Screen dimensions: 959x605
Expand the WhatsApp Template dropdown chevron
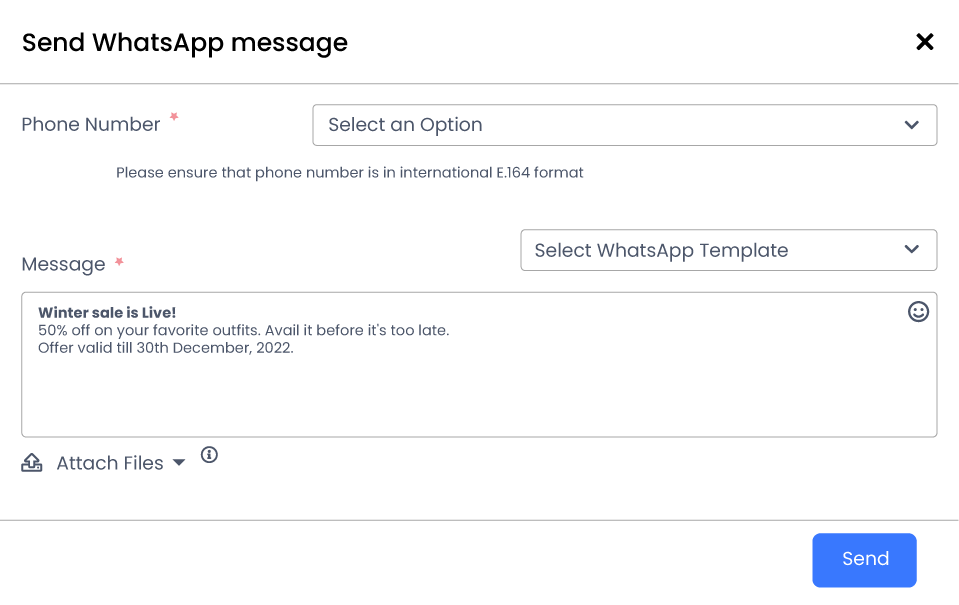911,250
